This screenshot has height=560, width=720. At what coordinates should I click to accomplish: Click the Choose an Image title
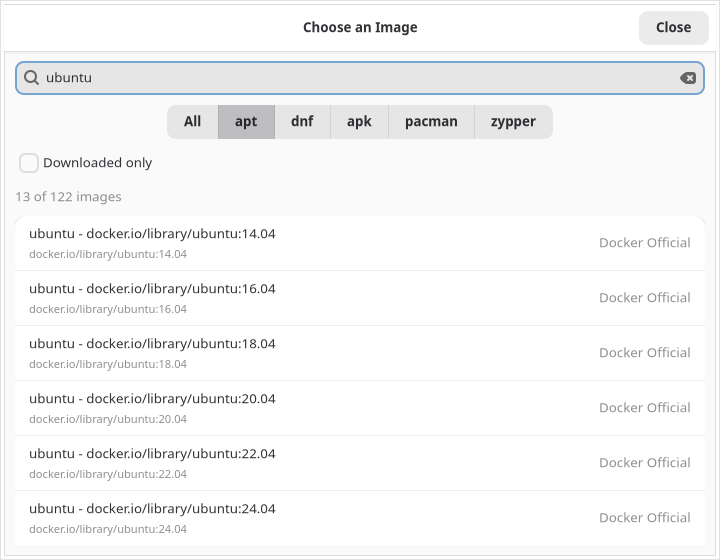point(360,28)
